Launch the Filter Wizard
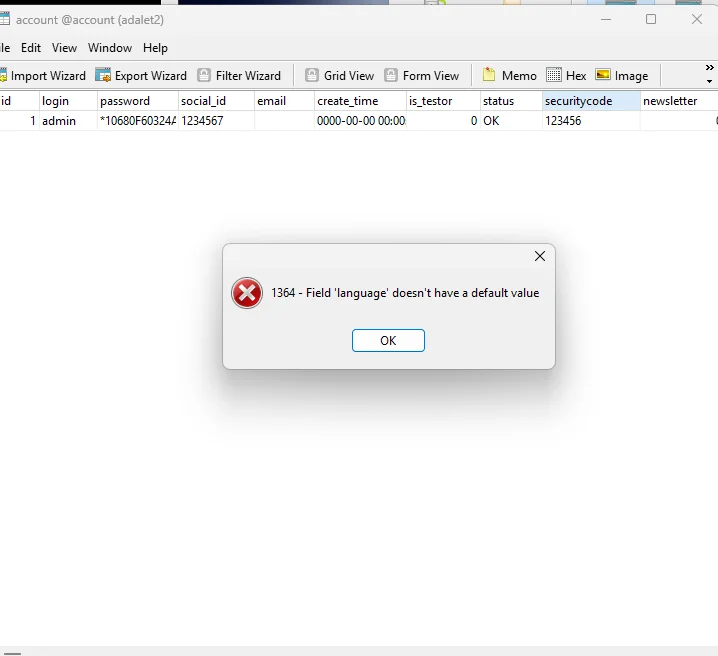Screen dimensions: 718x656 pos(239,75)
